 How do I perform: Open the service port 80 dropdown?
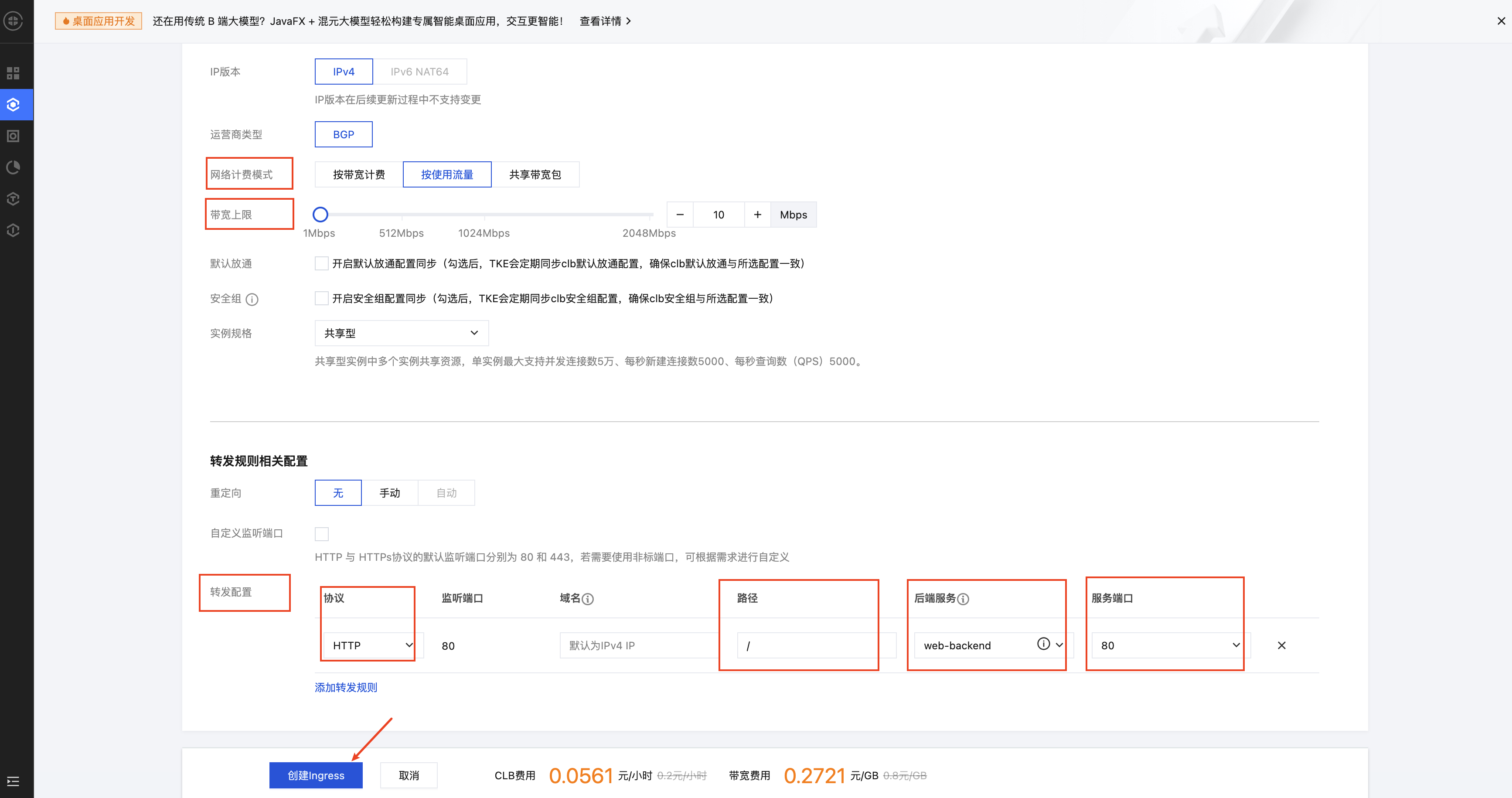coord(1171,645)
